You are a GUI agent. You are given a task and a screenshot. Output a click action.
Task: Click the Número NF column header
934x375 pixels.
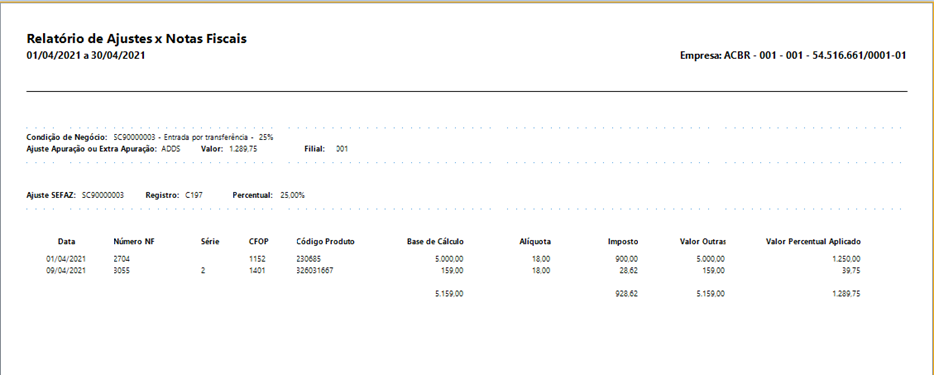[134, 242]
